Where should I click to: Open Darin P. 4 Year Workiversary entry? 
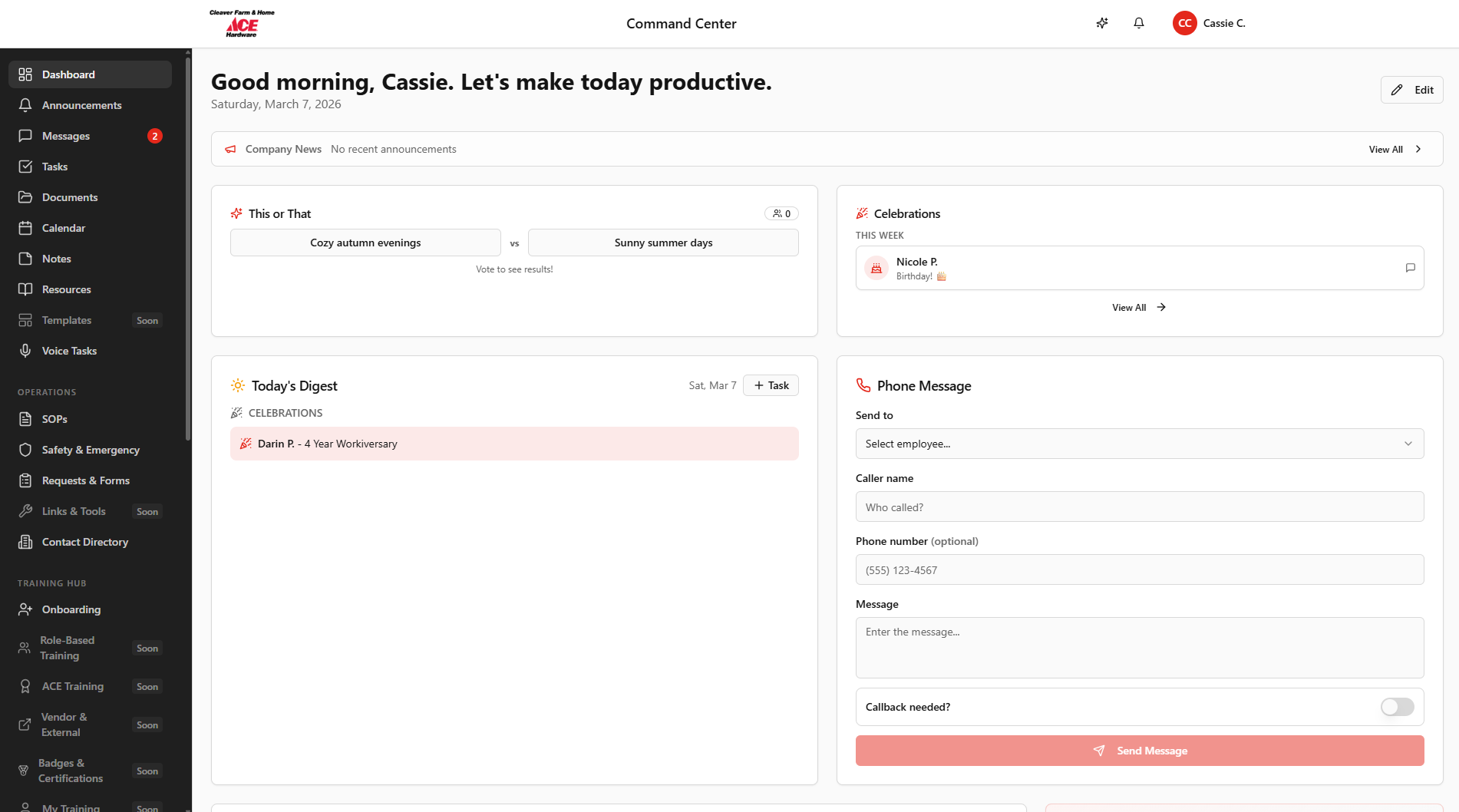pyautogui.click(x=514, y=444)
